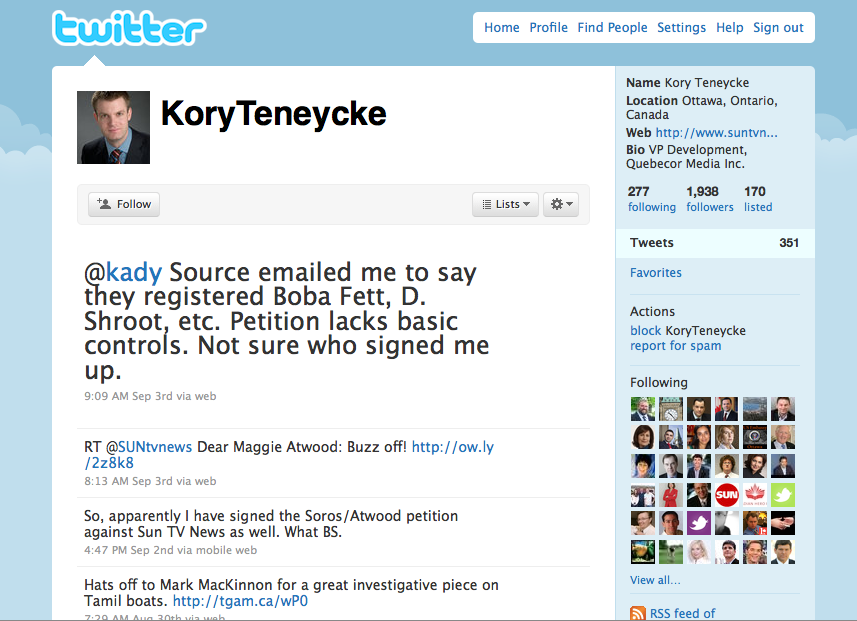The image size is (857, 621).
Task: Open Find People in navigation bar
Action: [612, 28]
